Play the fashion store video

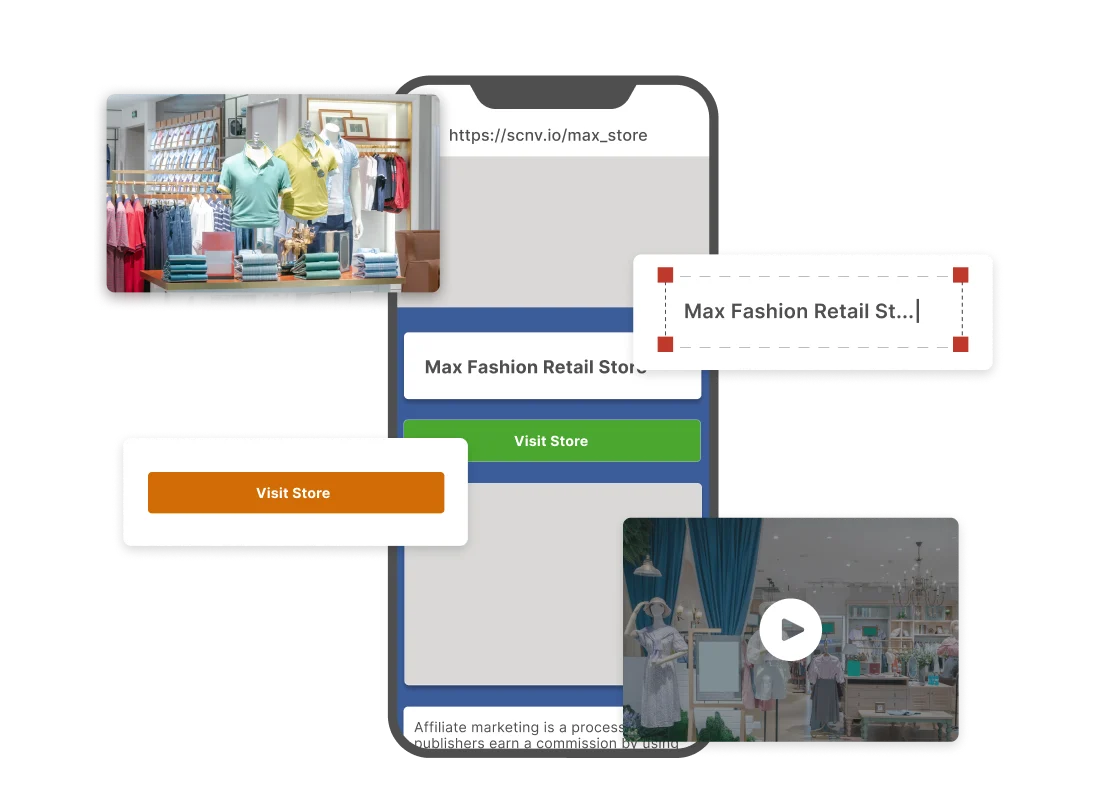791,629
